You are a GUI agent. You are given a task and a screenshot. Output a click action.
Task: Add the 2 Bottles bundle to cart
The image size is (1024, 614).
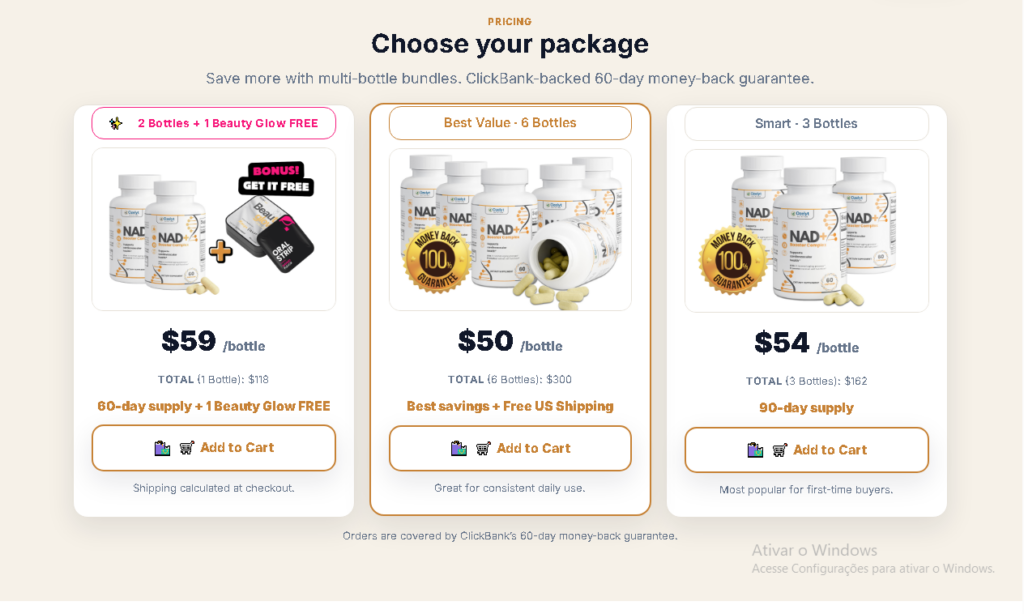(213, 448)
